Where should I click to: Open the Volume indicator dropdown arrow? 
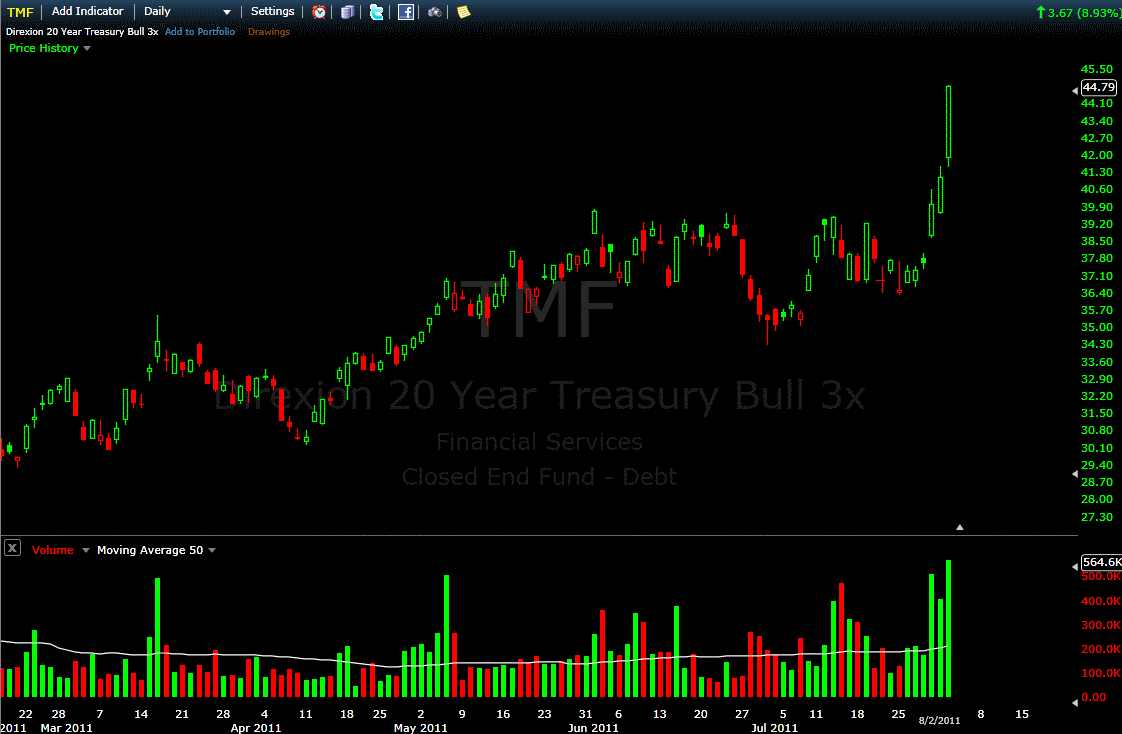coord(86,550)
